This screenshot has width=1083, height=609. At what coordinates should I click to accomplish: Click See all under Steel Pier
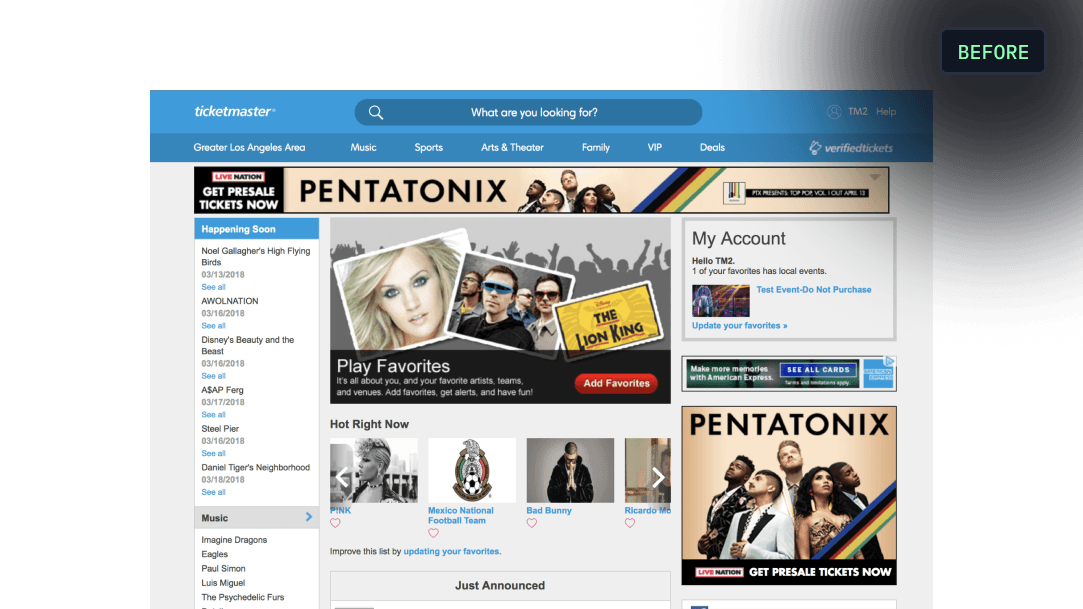click(x=213, y=454)
